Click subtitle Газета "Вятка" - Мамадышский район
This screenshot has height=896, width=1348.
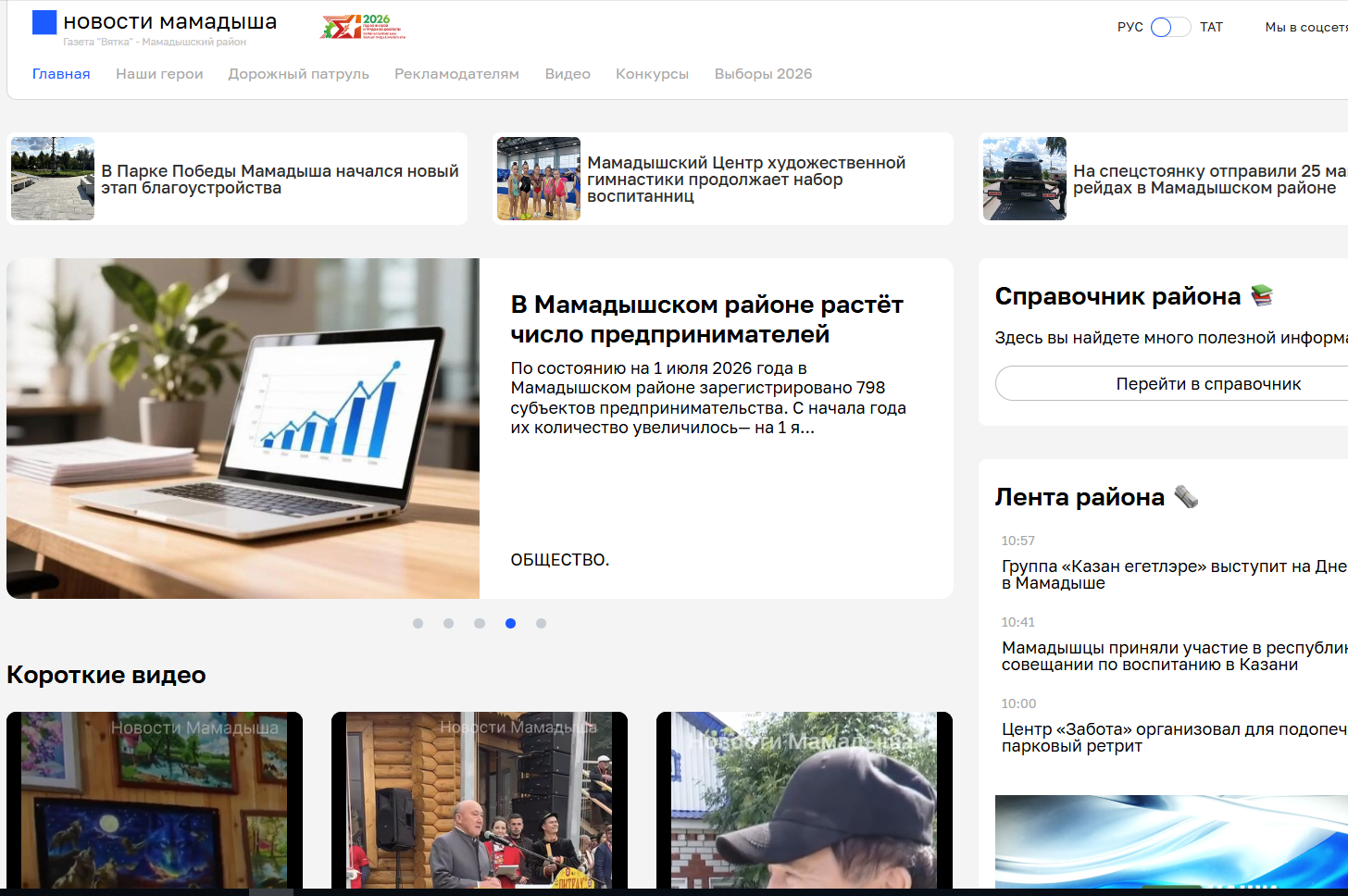pos(155,43)
